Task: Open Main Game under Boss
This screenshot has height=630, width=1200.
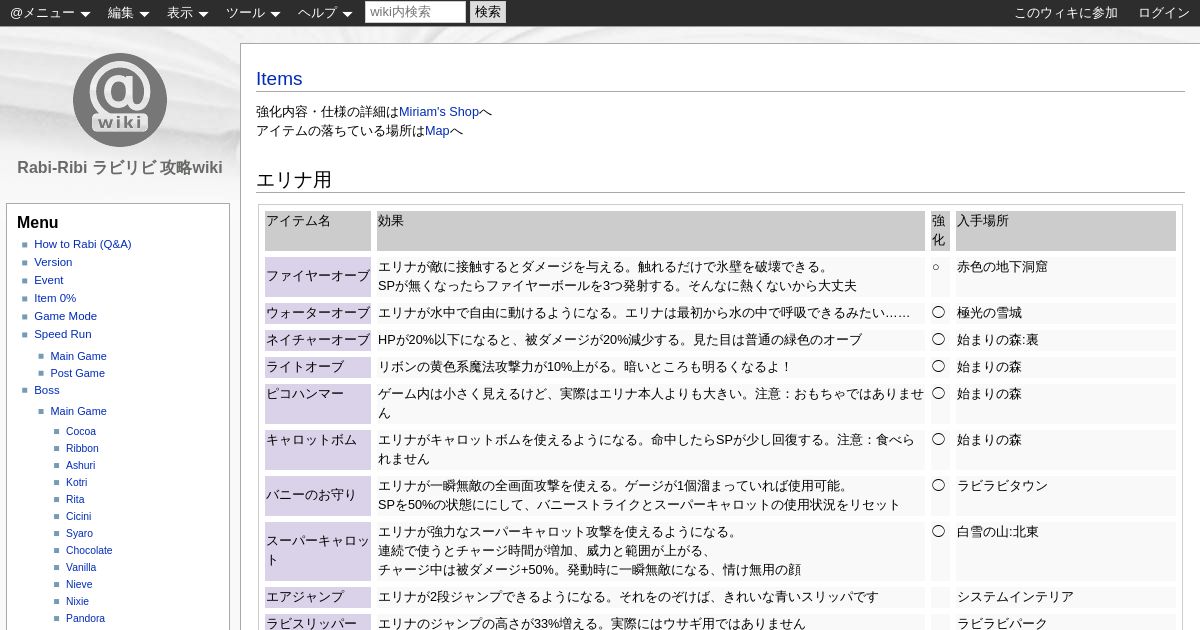Action: point(78,411)
